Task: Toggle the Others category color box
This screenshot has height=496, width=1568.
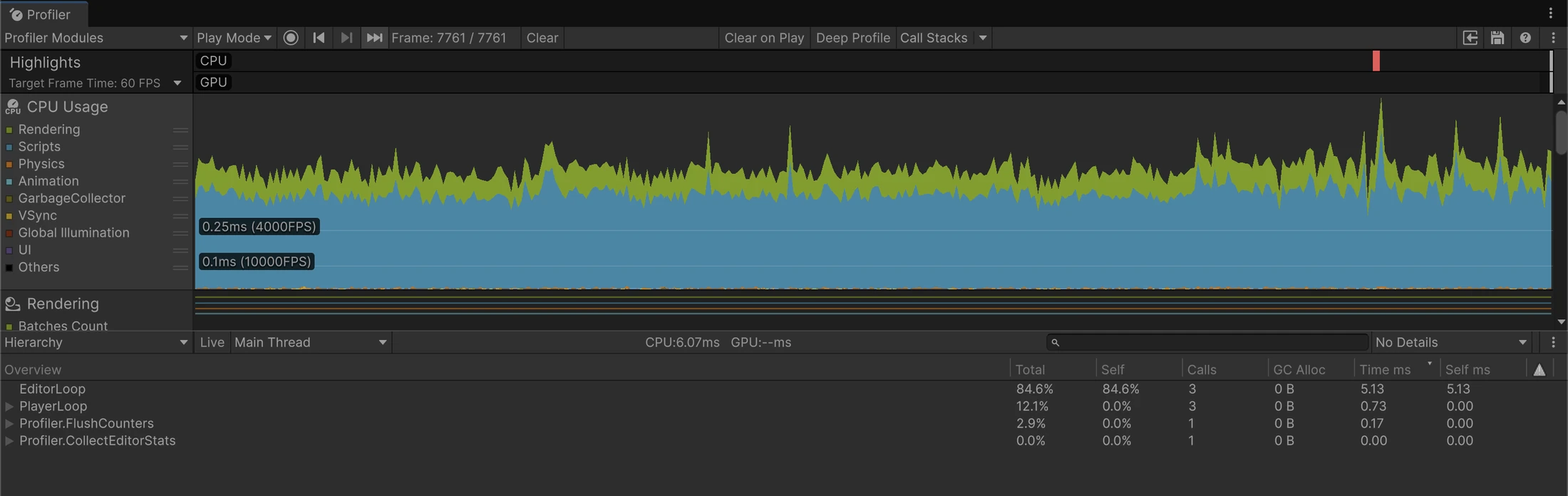Action: [x=9, y=268]
